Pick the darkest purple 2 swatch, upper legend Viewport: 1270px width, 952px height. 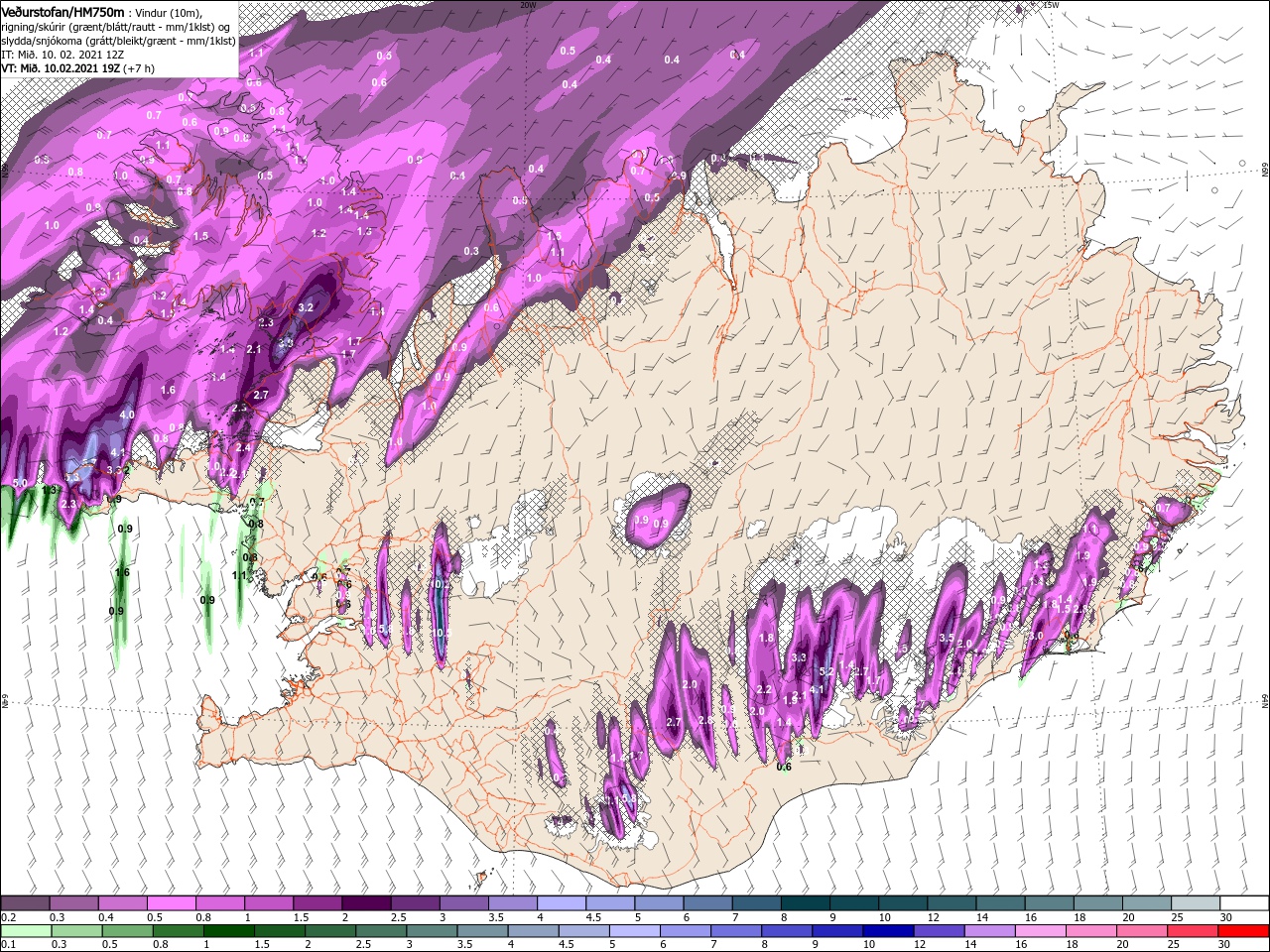click(x=367, y=903)
